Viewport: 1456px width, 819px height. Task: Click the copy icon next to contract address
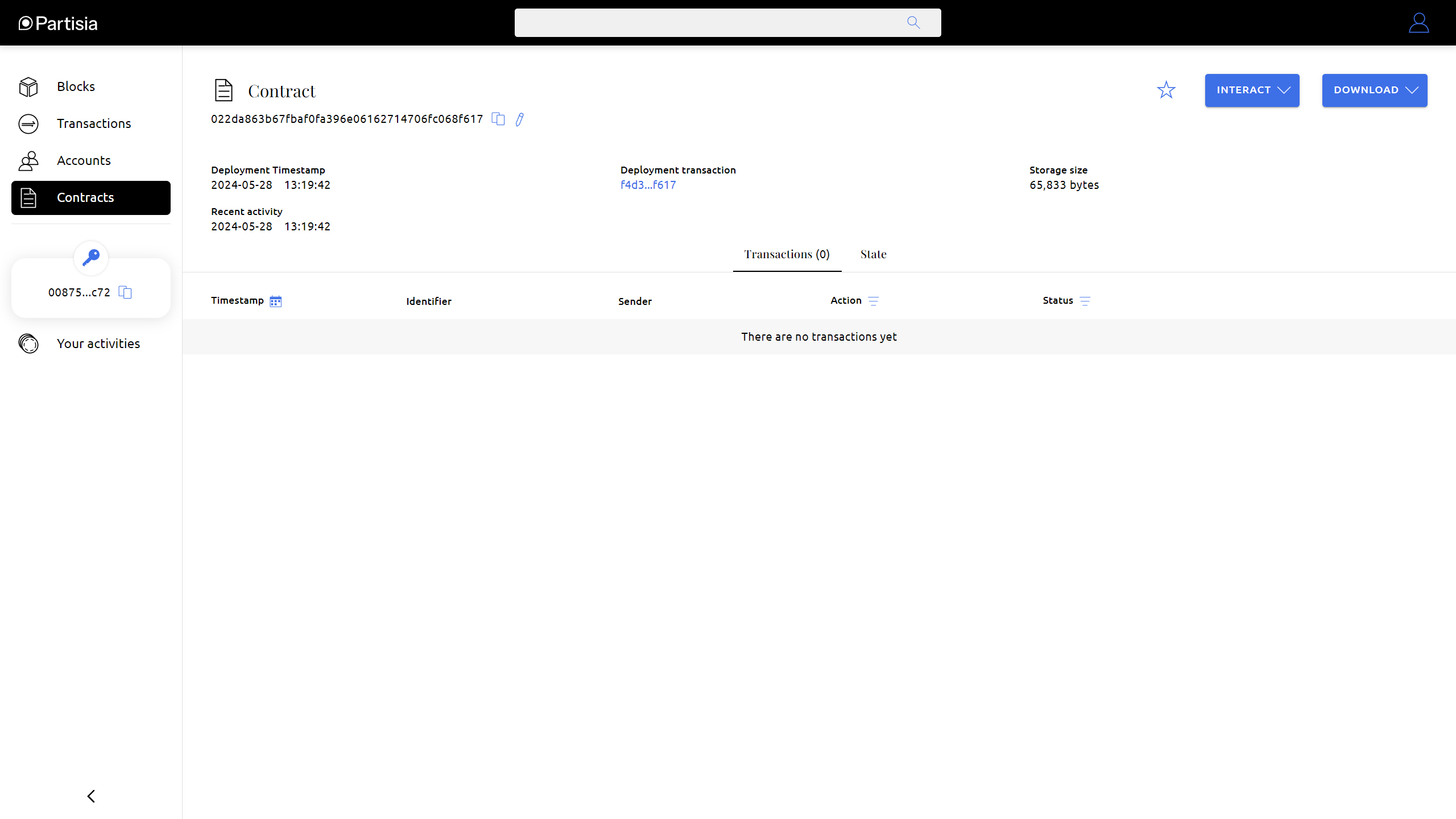click(x=500, y=119)
